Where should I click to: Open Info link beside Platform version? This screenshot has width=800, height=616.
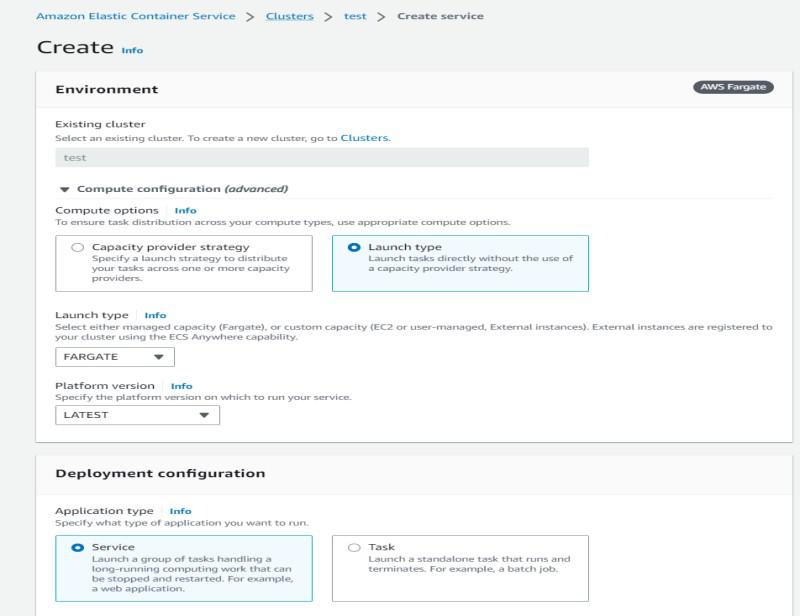tap(181, 386)
